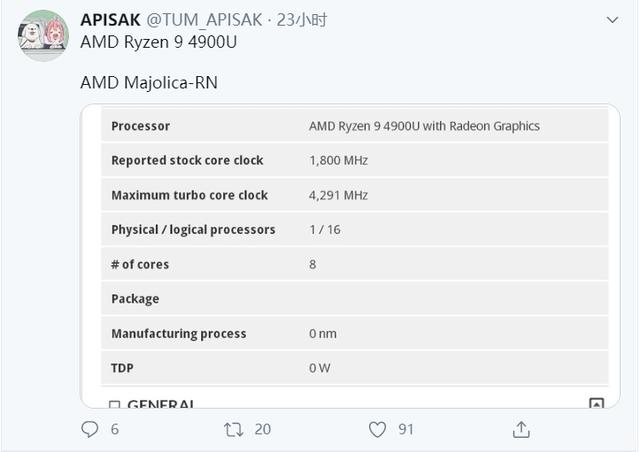The height and width of the screenshot is (452, 640).
Task: Like the tweet with heart icon
Action: [377, 430]
